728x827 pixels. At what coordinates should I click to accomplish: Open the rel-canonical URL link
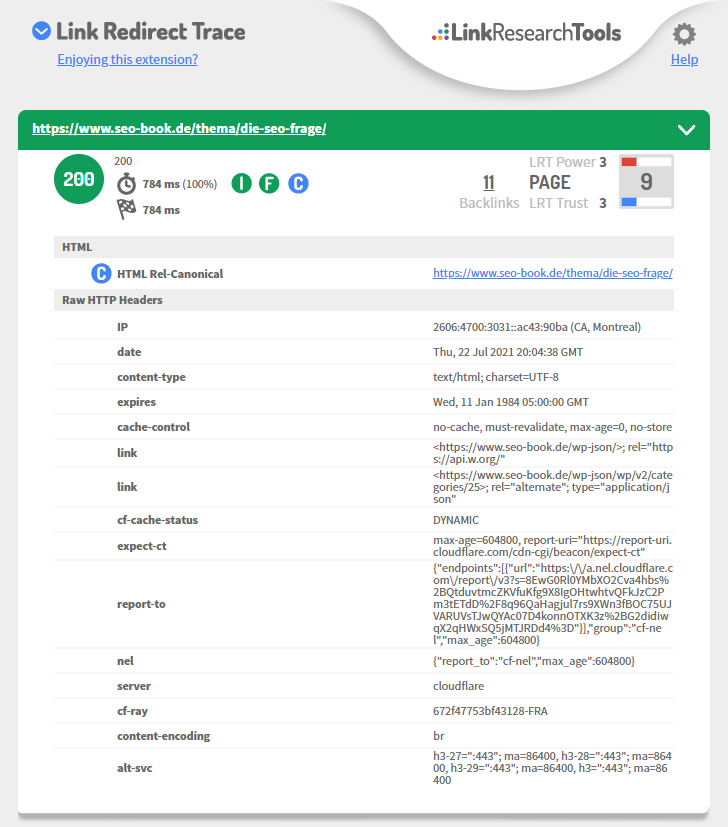(x=552, y=273)
